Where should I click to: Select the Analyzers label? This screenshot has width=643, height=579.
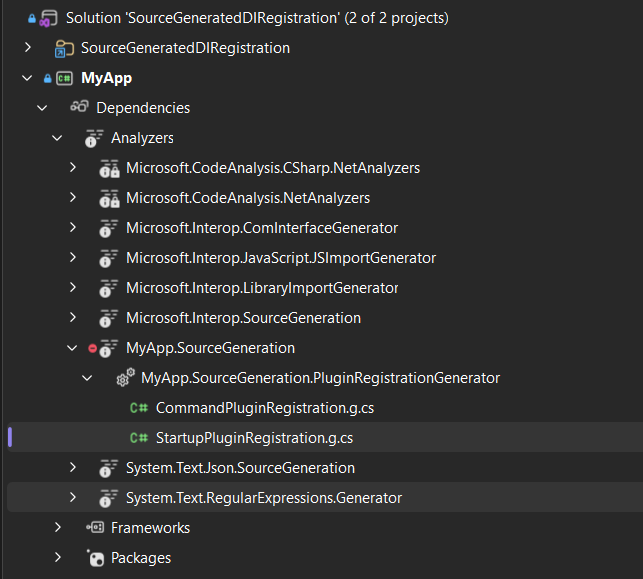tap(142, 138)
